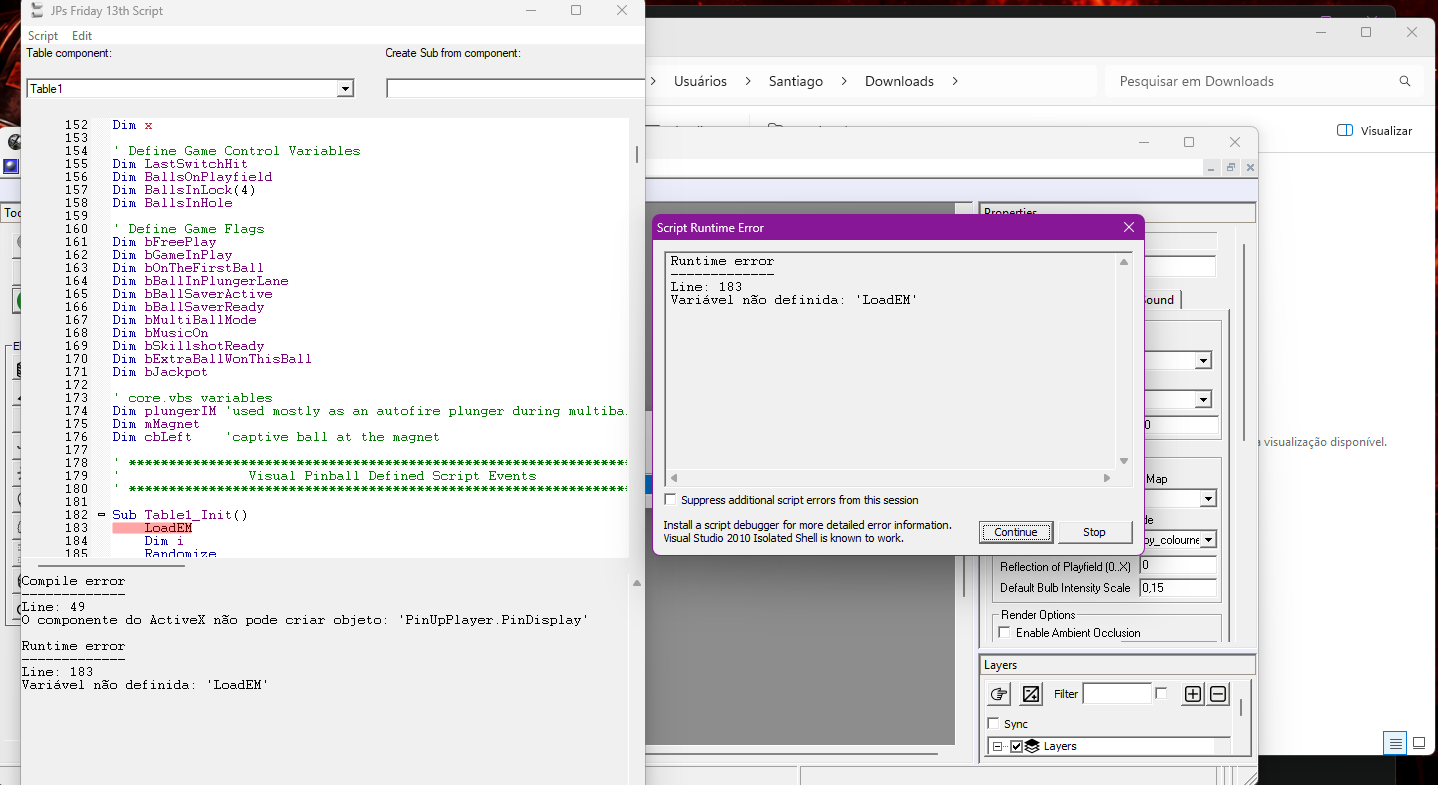The height and width of the screenshot is (786, 1438).
Task: Click the pointing-hand assign icon in Layers
Action: pos(999,694)
